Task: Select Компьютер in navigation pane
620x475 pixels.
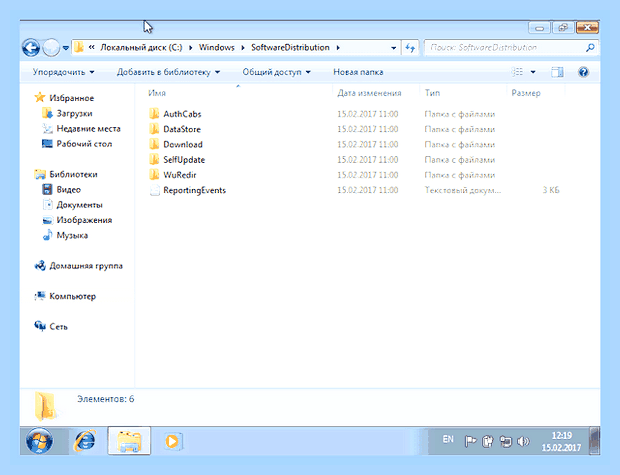Action: (72, 296)
